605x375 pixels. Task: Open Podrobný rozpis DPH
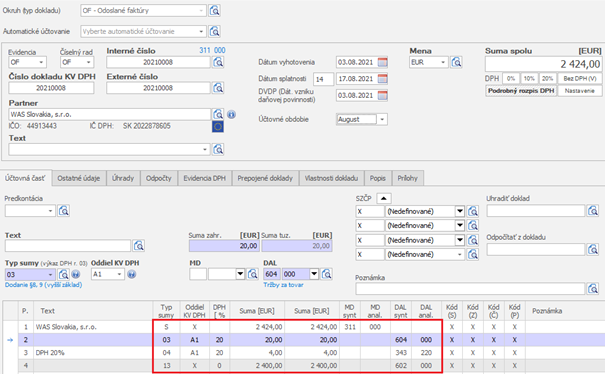[521, 91]
